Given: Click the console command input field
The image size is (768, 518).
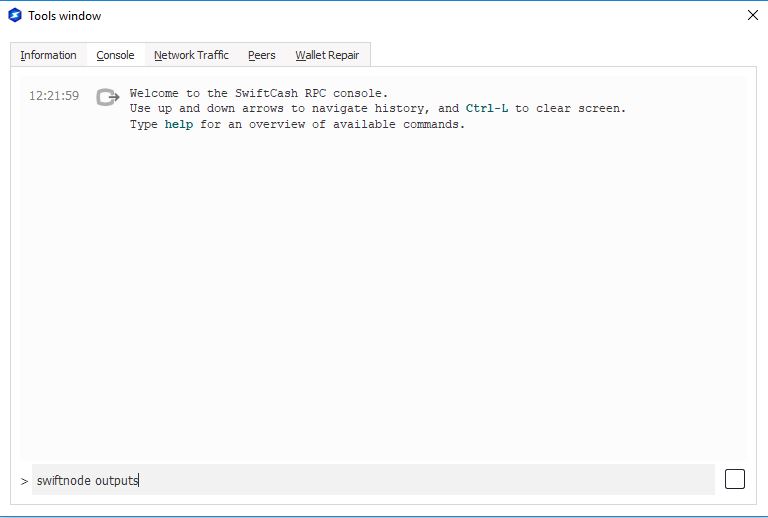Looking at the screenshot, I should (373, 480).
